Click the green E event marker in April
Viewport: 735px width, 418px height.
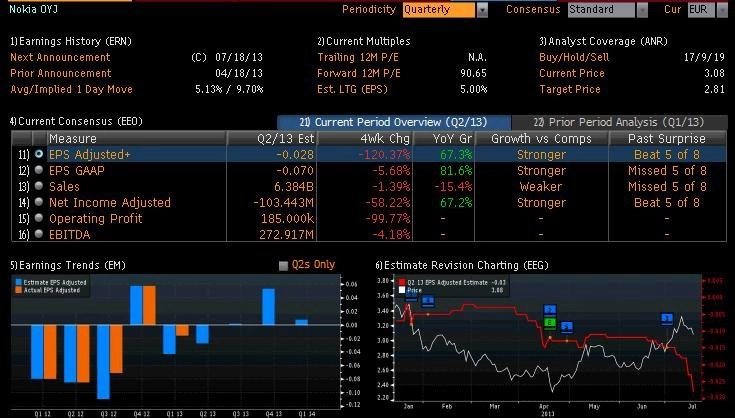coord(550,323)
